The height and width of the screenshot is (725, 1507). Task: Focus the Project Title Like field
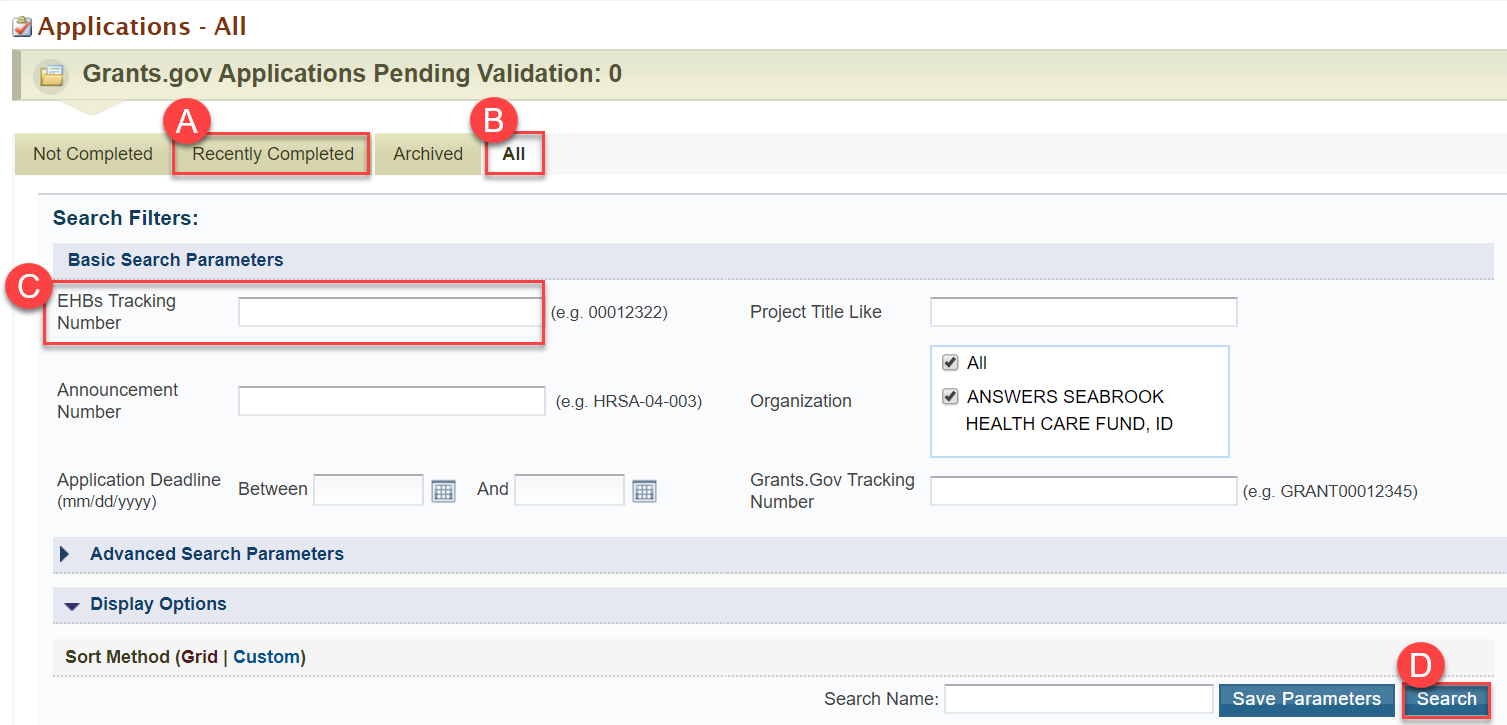1084,312
